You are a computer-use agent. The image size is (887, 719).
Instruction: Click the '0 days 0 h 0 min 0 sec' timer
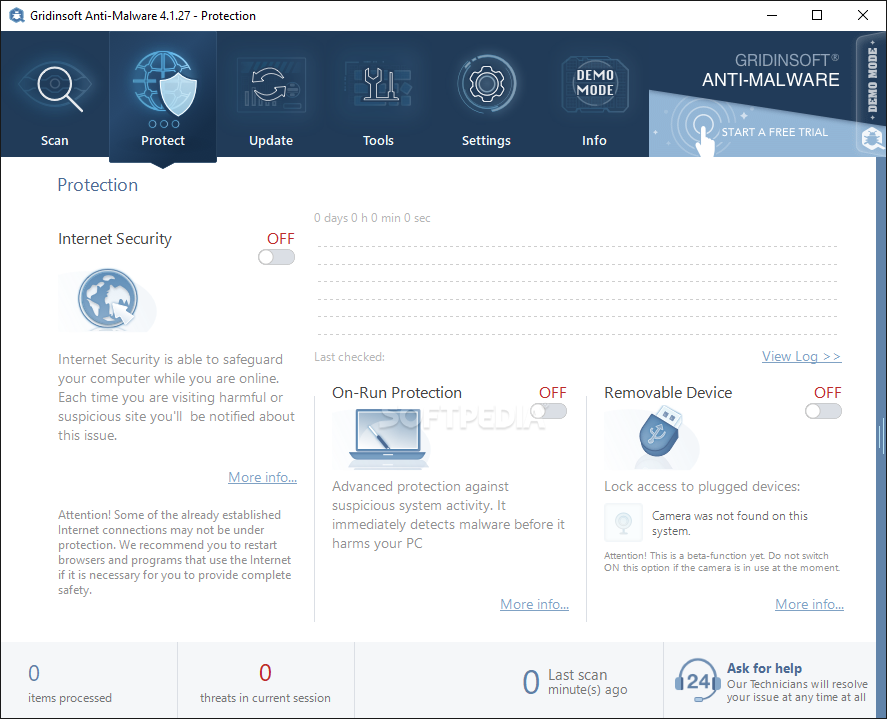(x=372, y=218)
